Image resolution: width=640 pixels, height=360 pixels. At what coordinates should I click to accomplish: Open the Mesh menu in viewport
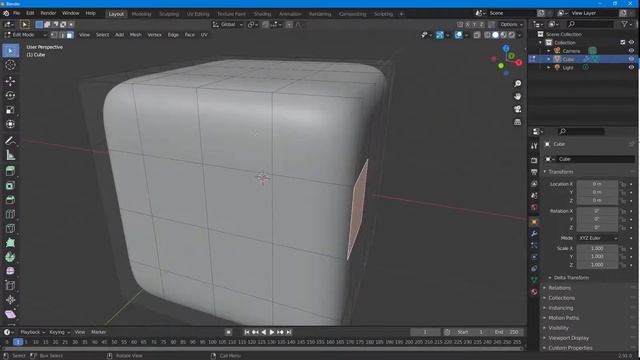[x=136, y=35]
